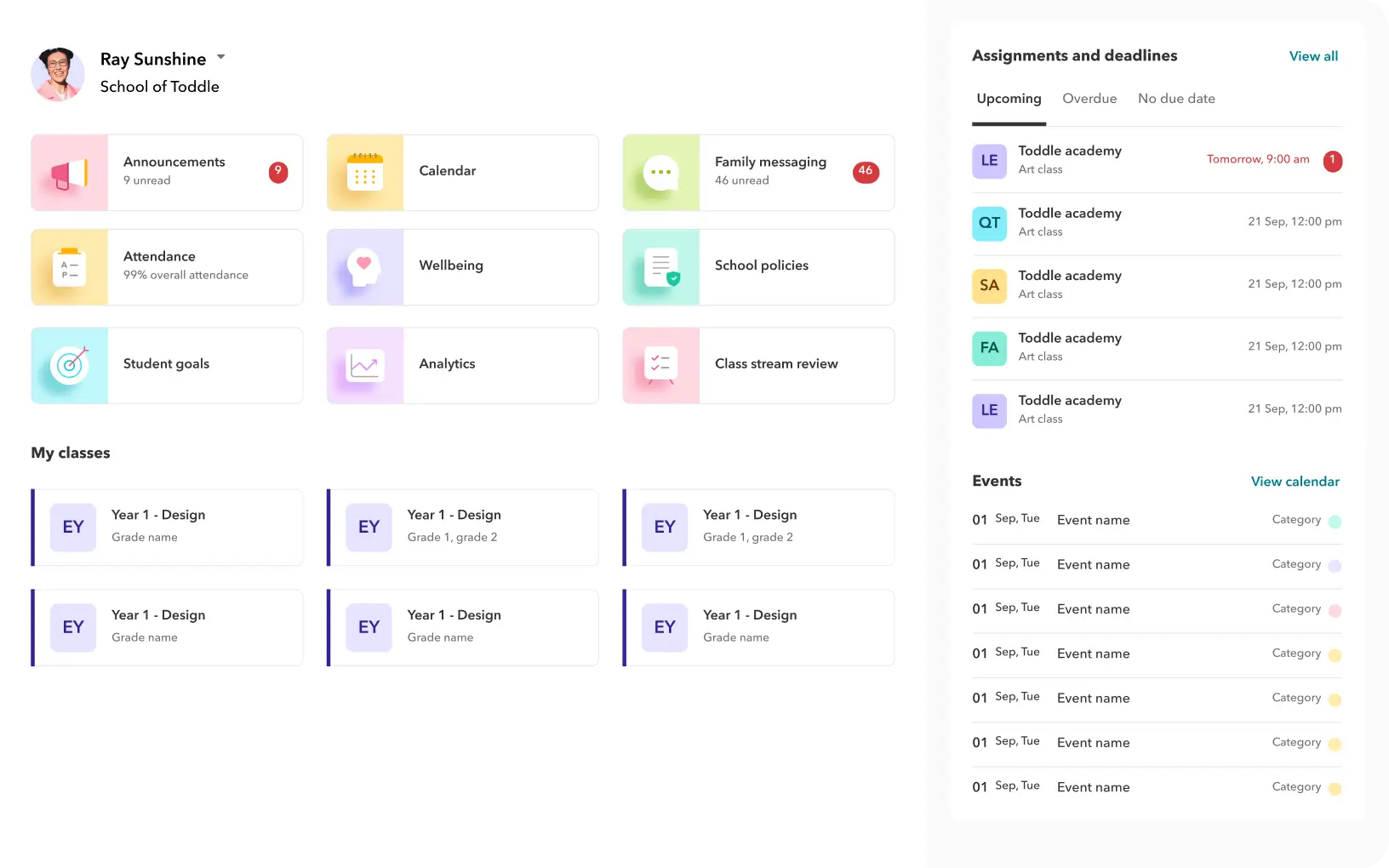
Task: Open the Wellbeing heart icon
Action: [365, 266]
